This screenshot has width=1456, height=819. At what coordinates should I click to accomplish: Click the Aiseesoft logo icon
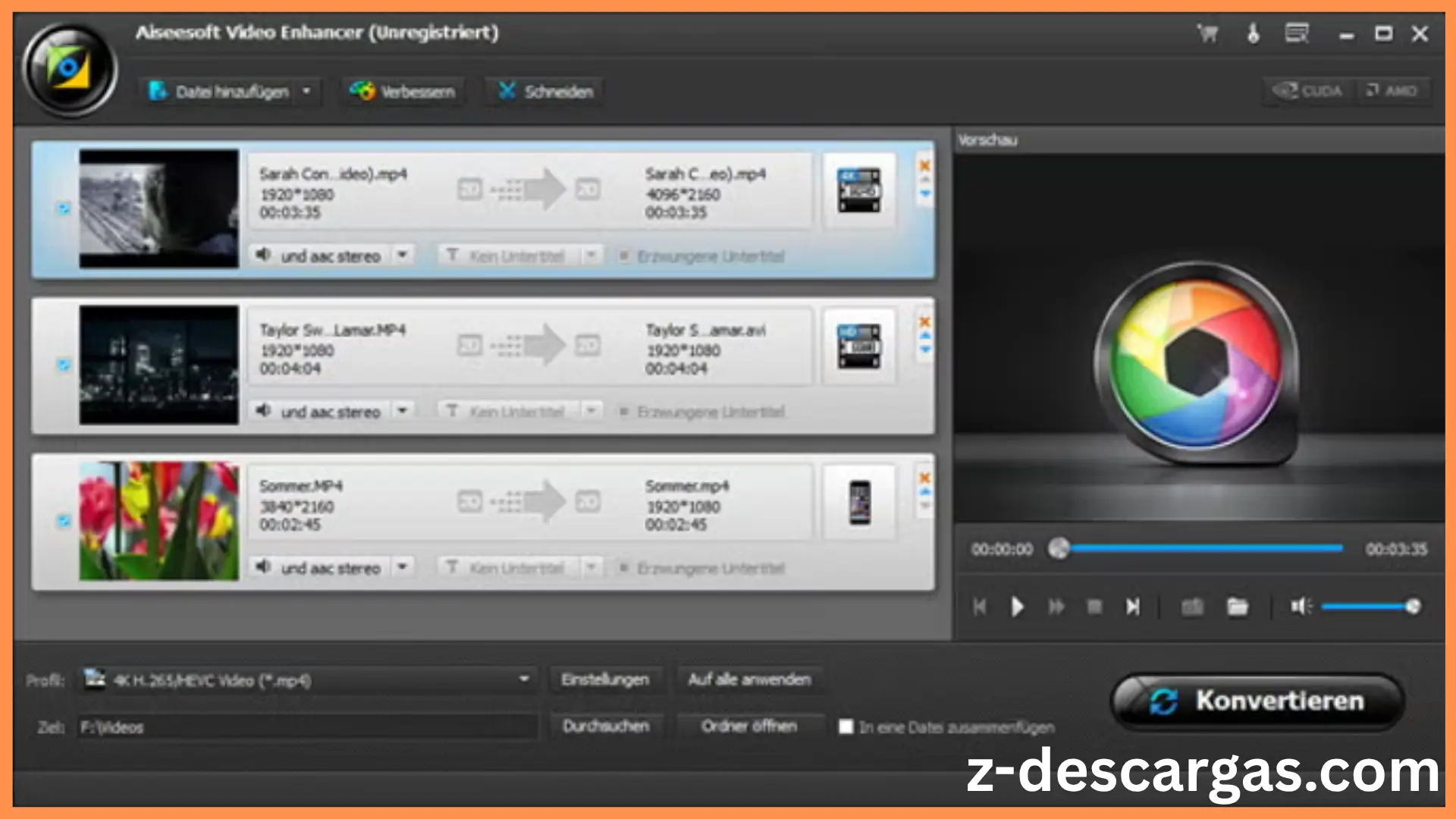pos(70,70)
